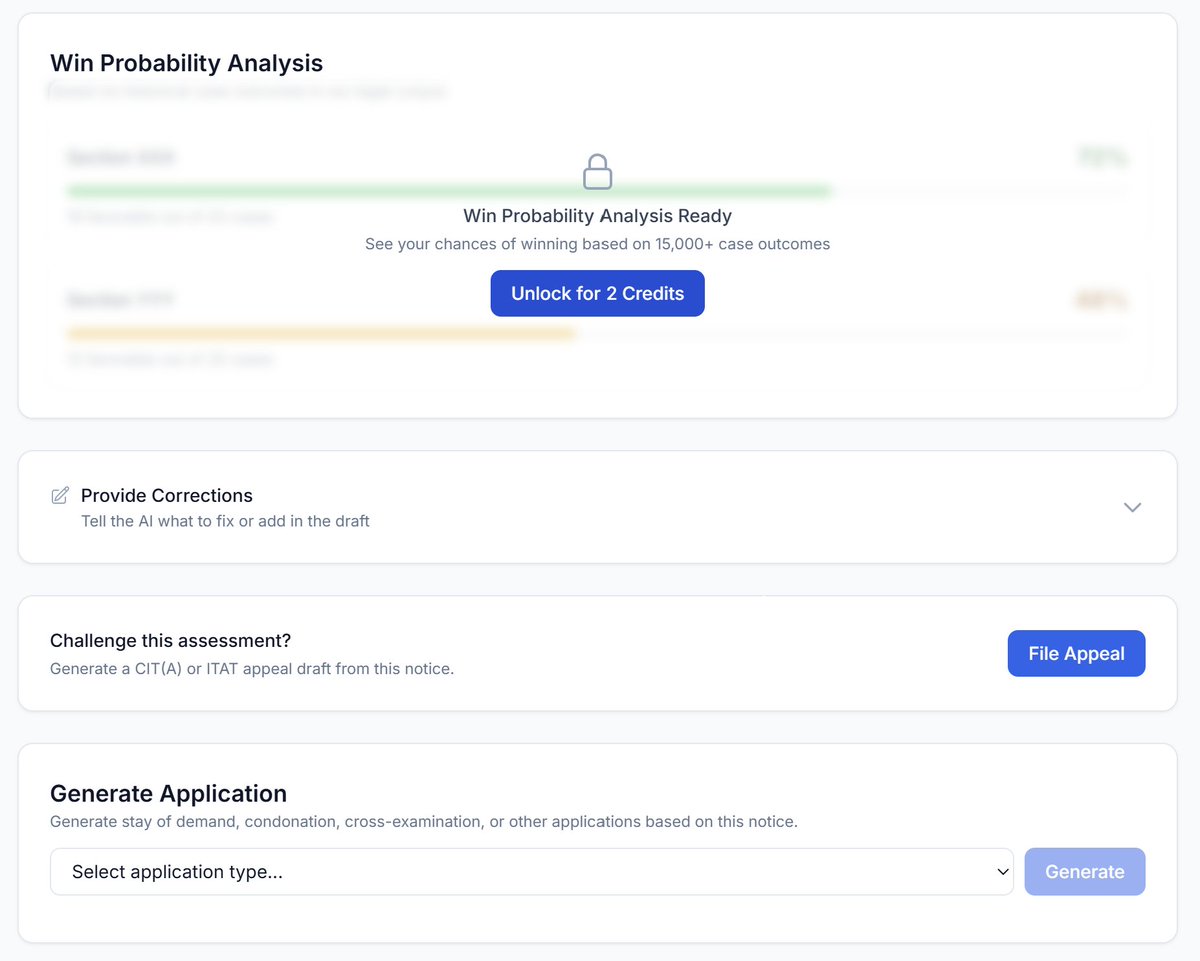The height and width of the screenshot is (961, 1200).
Task: Click the Win Probability Analysis Ready text
Action: [x=597, y=216]
